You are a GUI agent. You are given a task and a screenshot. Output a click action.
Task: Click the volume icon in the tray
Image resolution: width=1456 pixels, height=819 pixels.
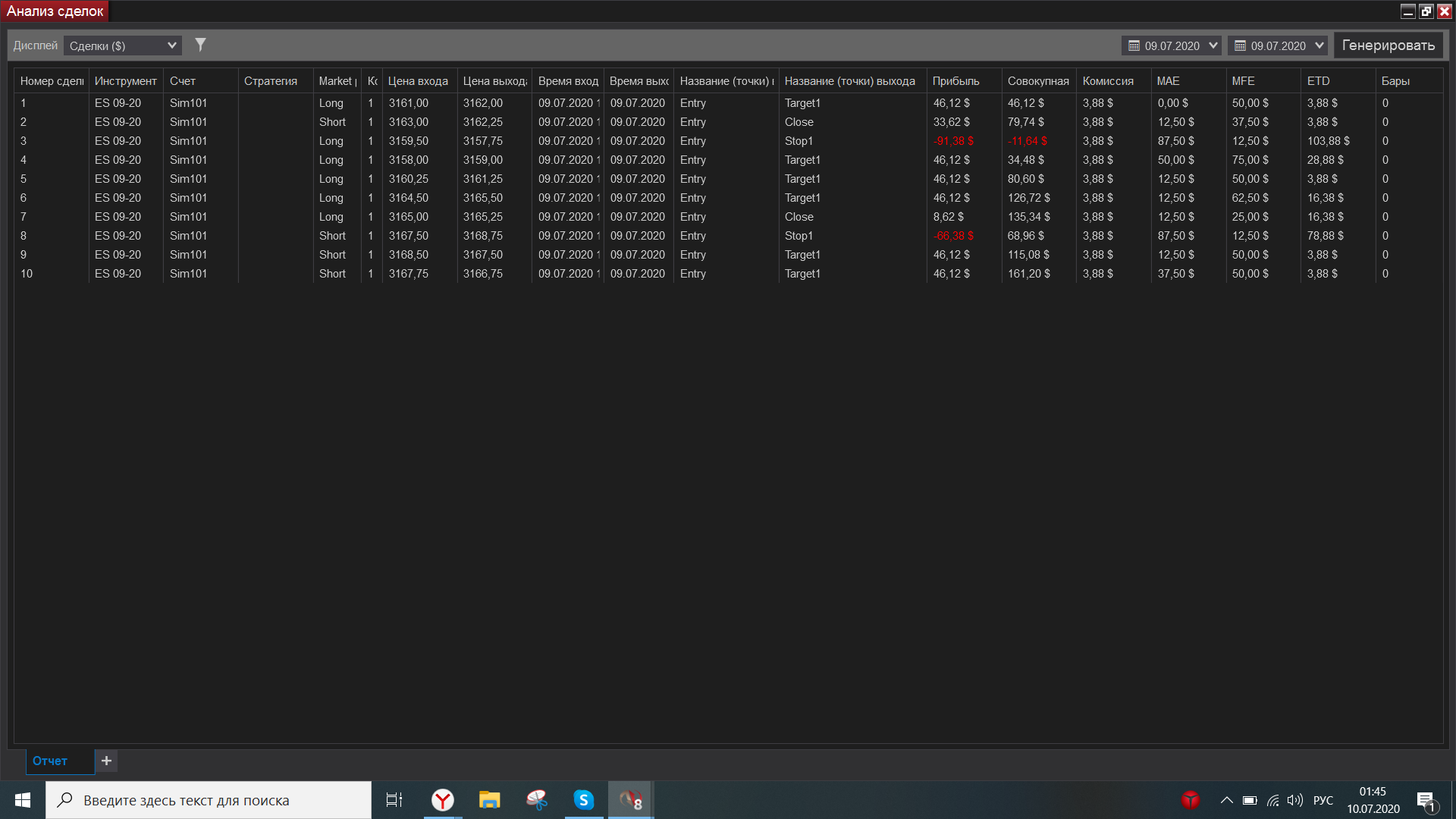(1294, 800)
